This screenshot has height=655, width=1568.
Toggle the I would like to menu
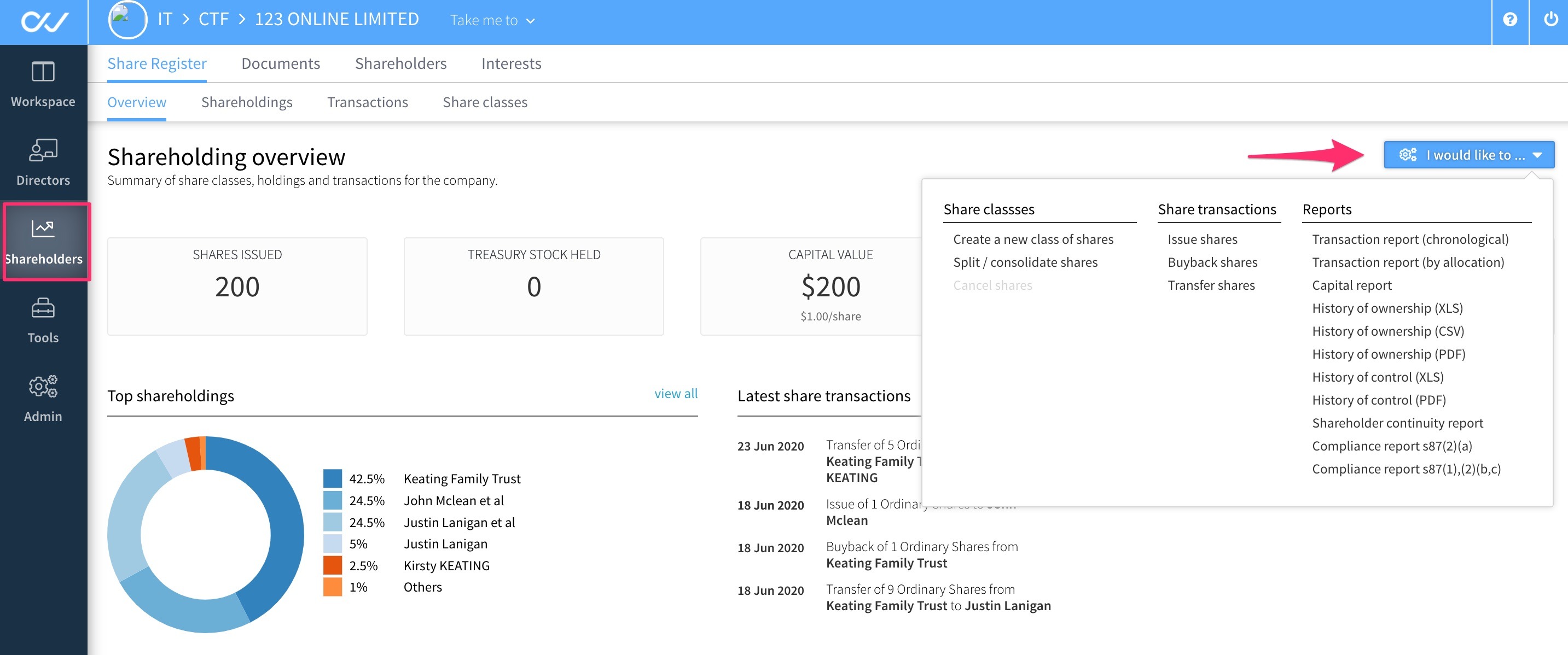[x=1468, y=155]
